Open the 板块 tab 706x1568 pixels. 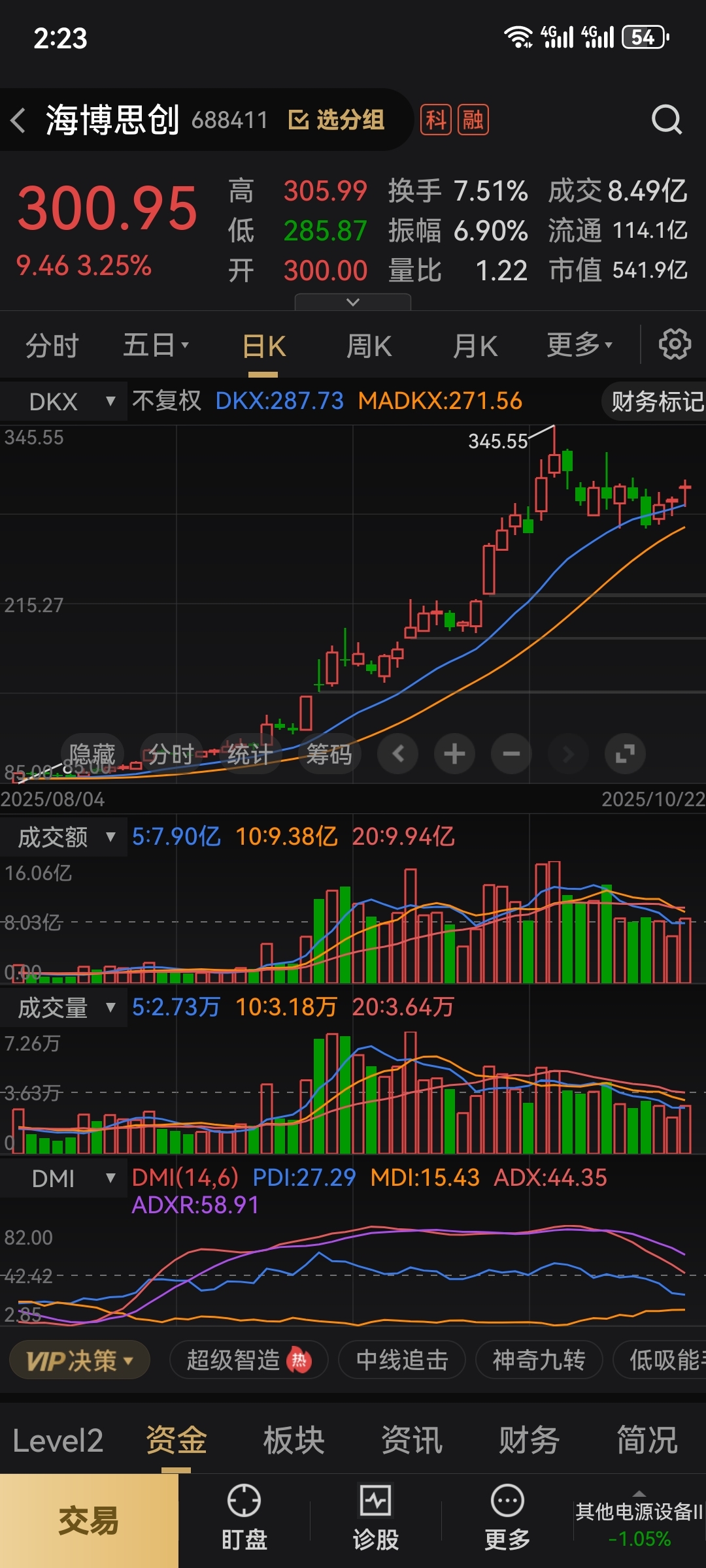coord(294,1440)
